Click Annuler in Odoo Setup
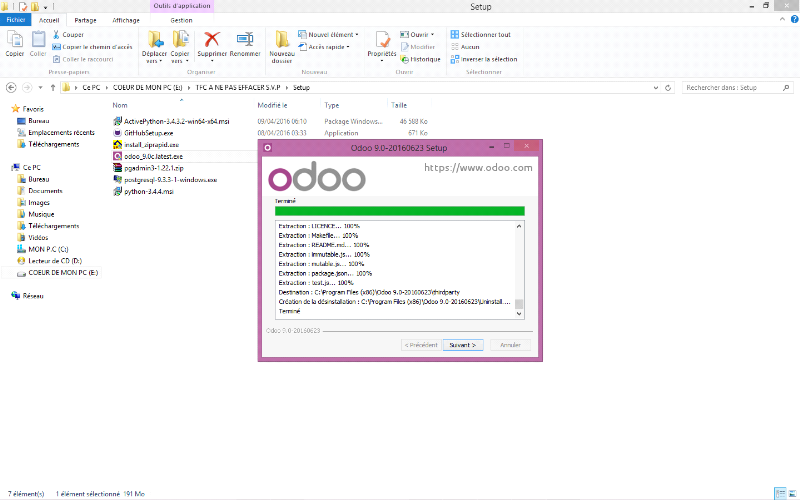Viewport: 800px width, 500px height. [x=510, y=345]
